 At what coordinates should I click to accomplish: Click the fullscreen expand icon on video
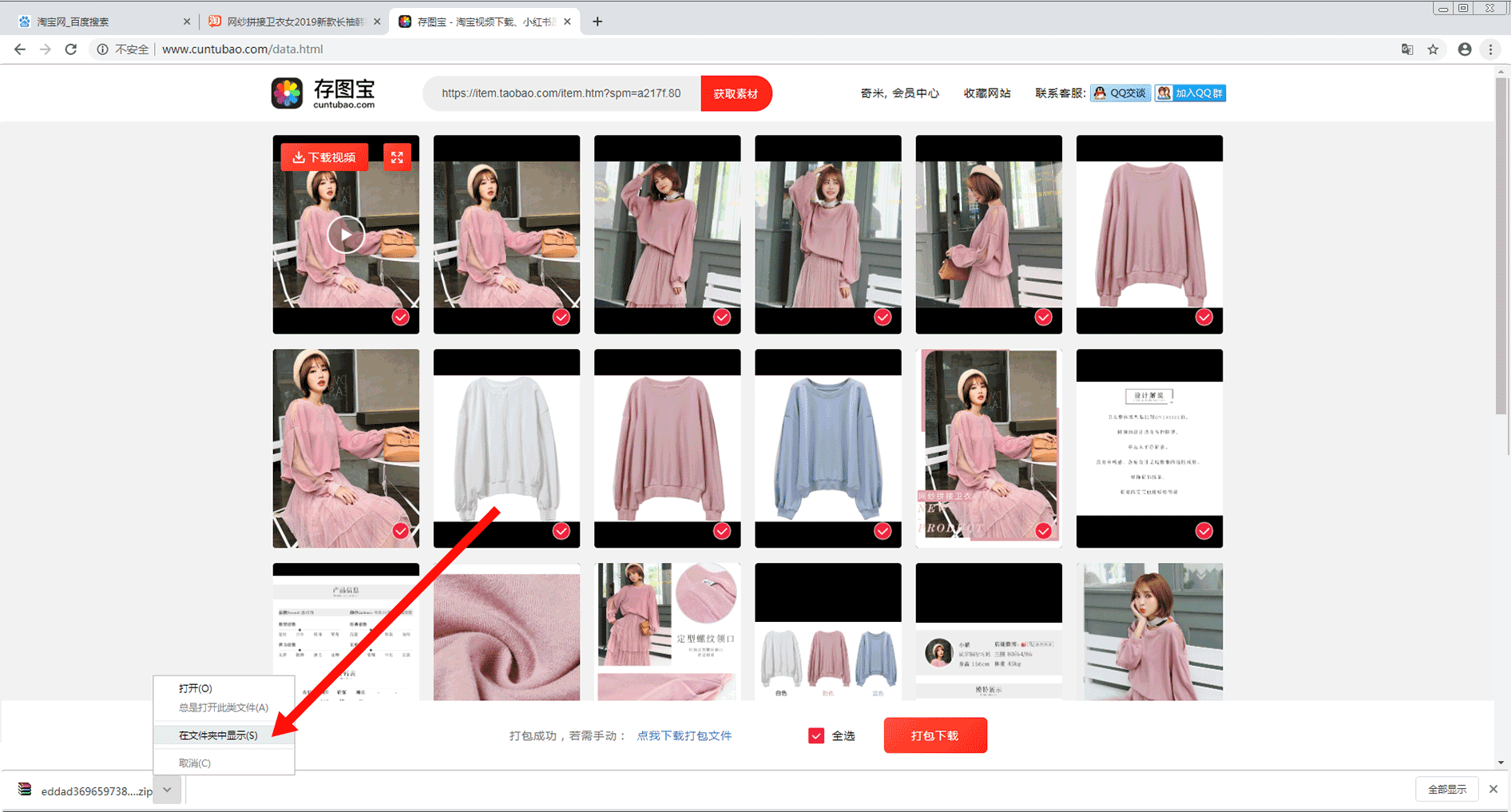point(397,157)
